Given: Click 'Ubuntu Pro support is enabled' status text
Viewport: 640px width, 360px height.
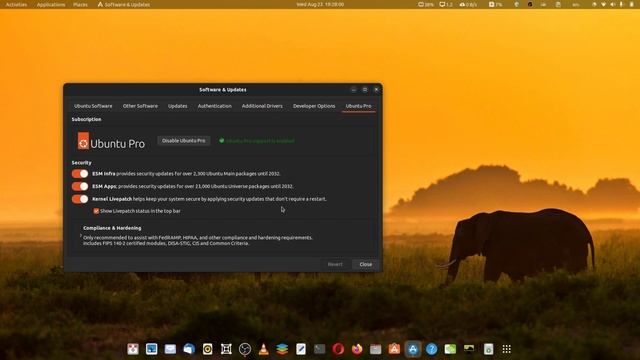Looking at the screenshot, I should pyautogui.click(x=260, y=141).
